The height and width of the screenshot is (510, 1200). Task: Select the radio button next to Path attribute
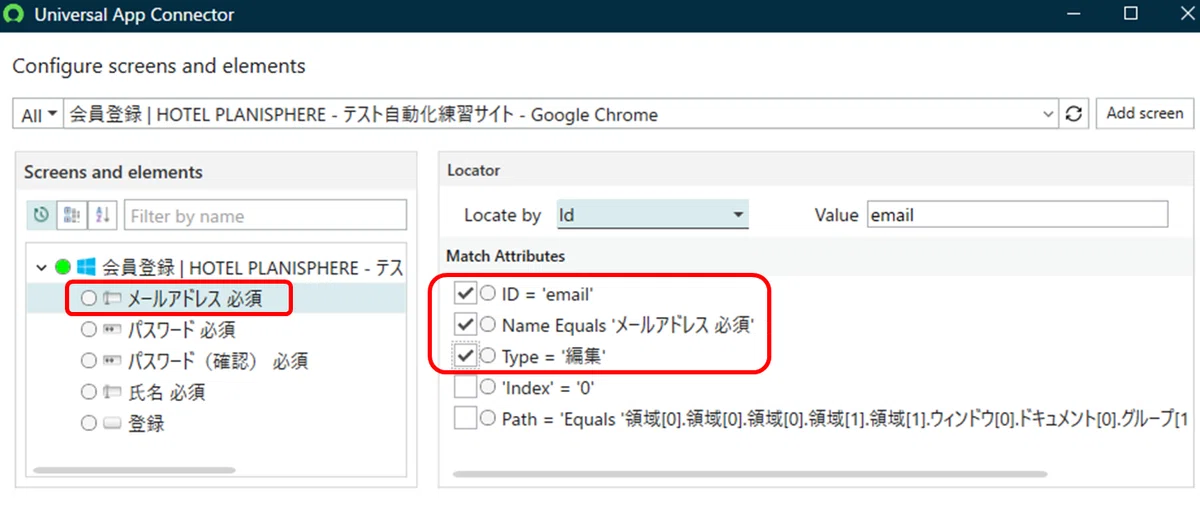pos(488,419)
